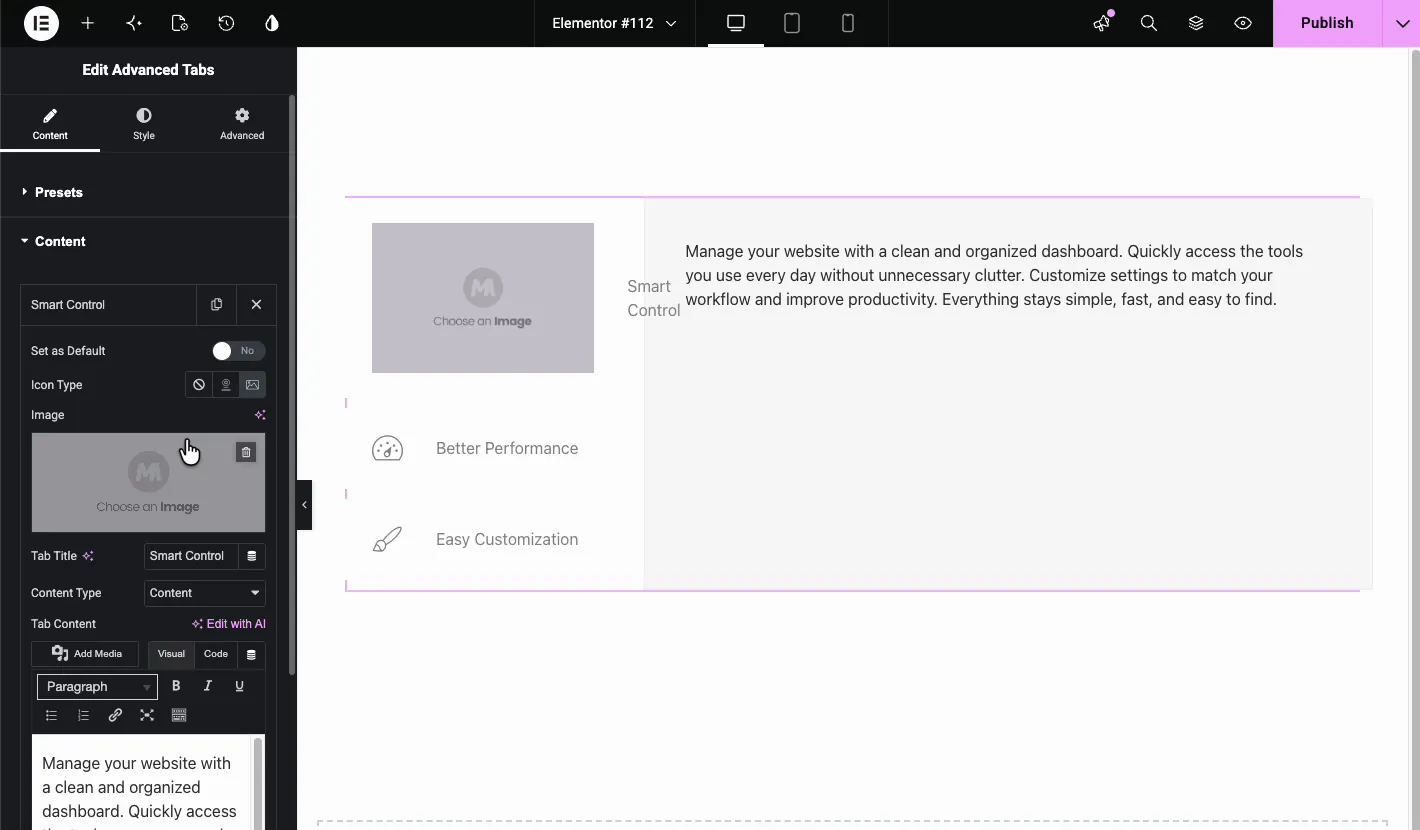Open the What's New megaphone icon

click(x=1102, y=23)
